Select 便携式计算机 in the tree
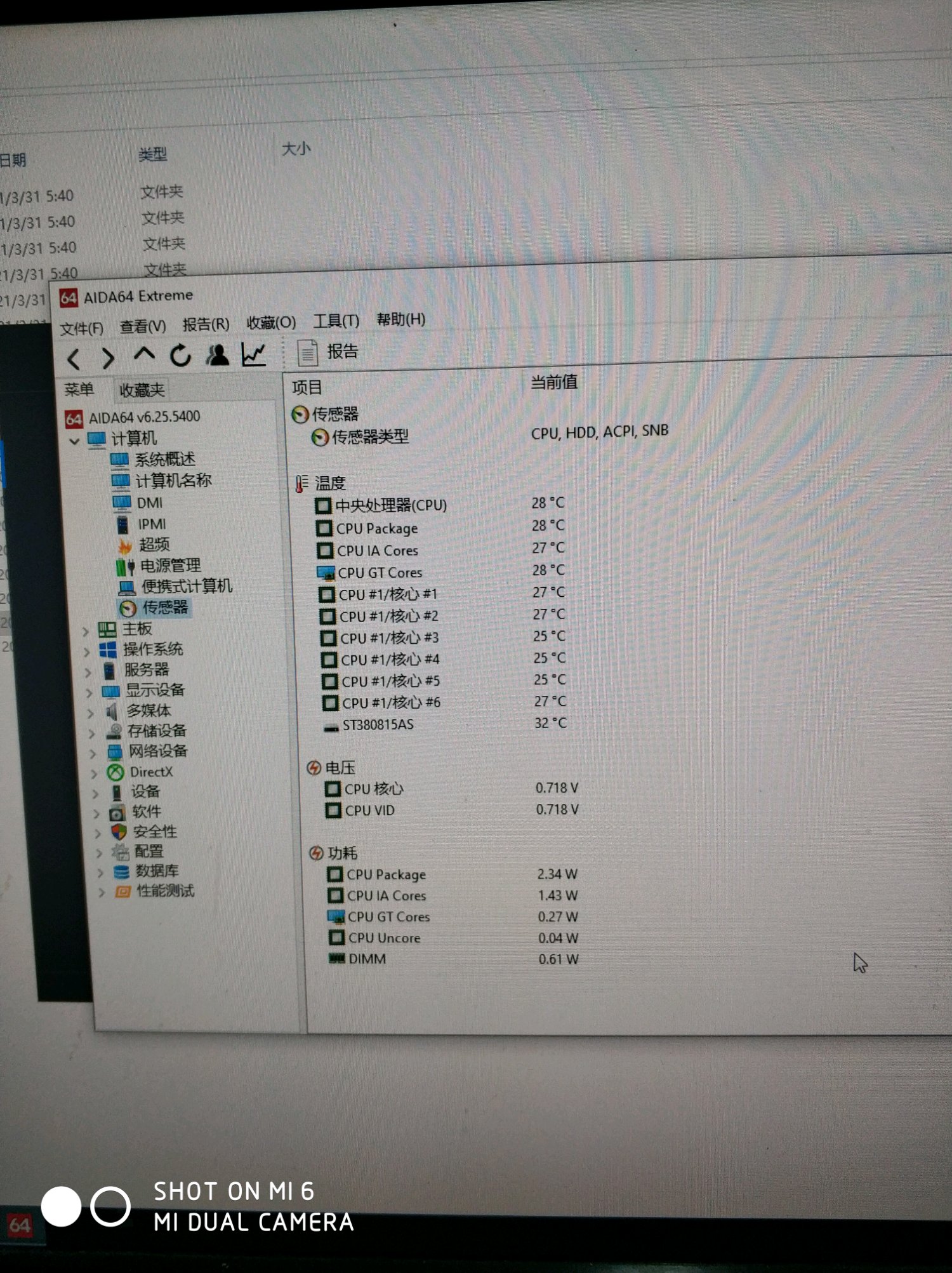Image resolution: width=952 pixels, height=1273 pixels. point(175,586)
